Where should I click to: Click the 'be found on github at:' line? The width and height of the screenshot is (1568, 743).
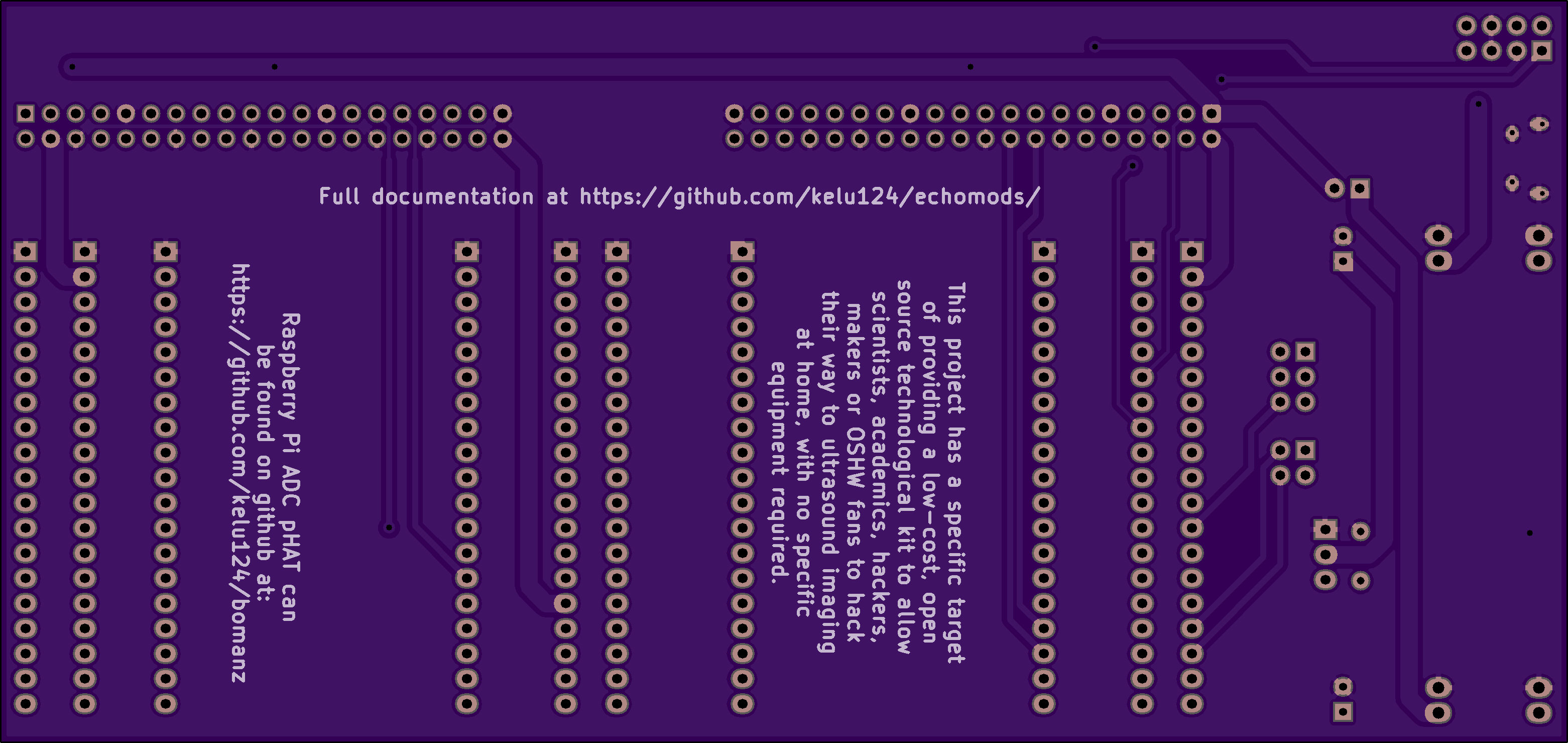[265, 473]
